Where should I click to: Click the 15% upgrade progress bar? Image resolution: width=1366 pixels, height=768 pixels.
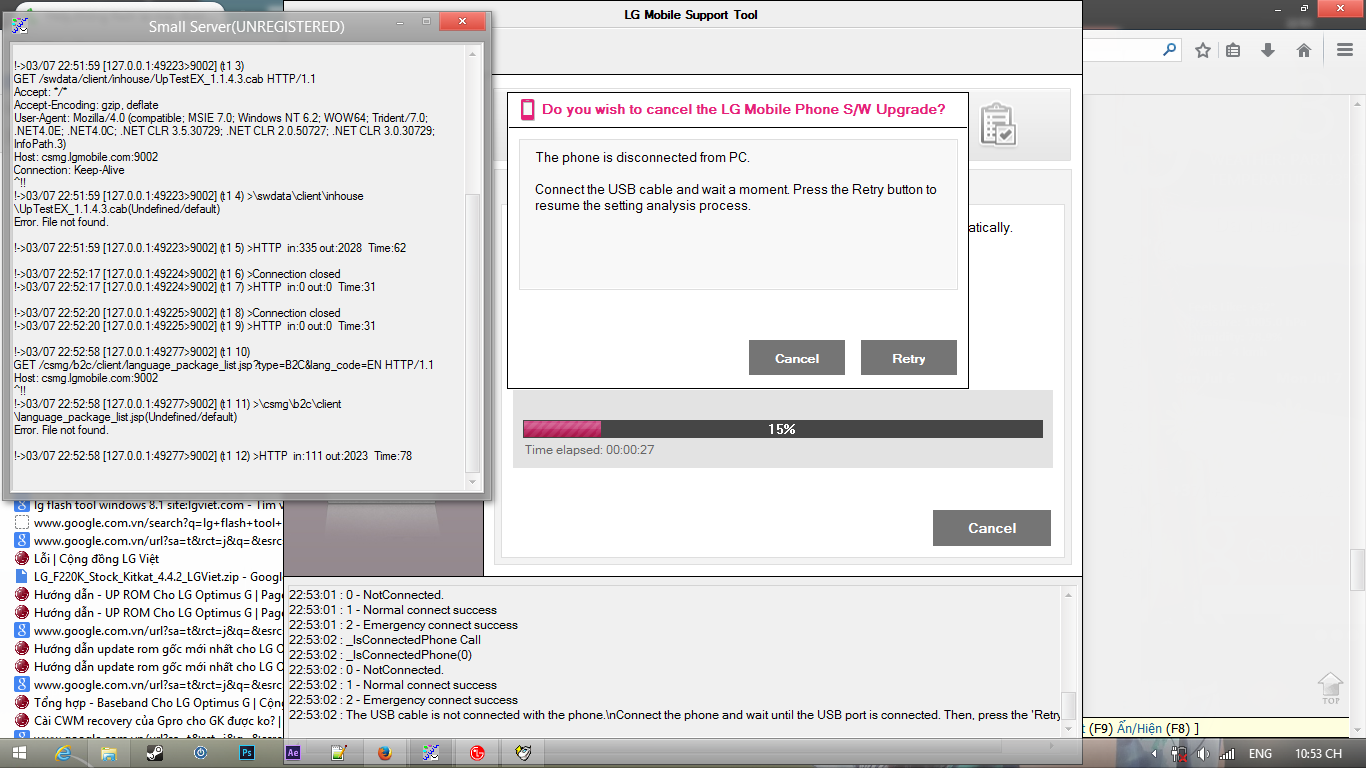[x=782, y=429]
